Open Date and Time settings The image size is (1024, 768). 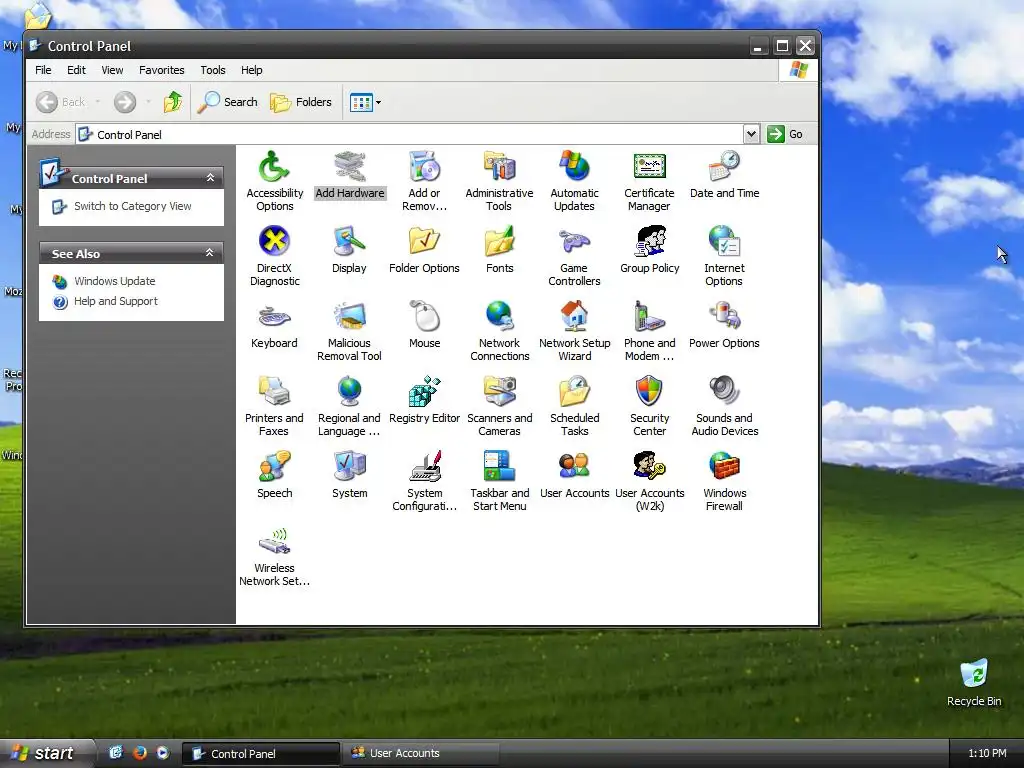click(724, 175)
